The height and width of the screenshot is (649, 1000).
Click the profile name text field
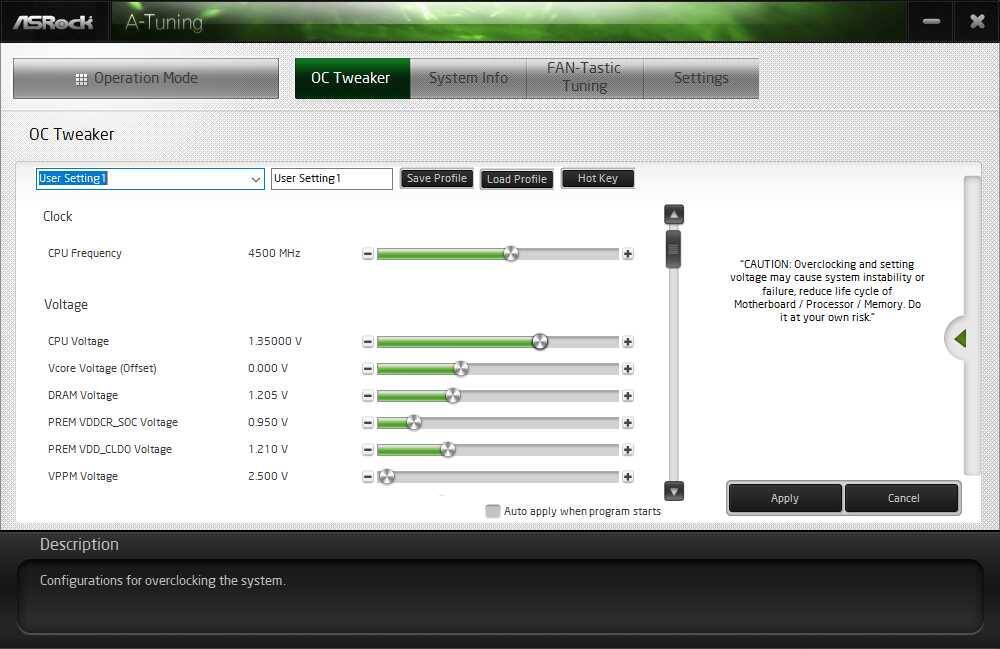[332, 179]
